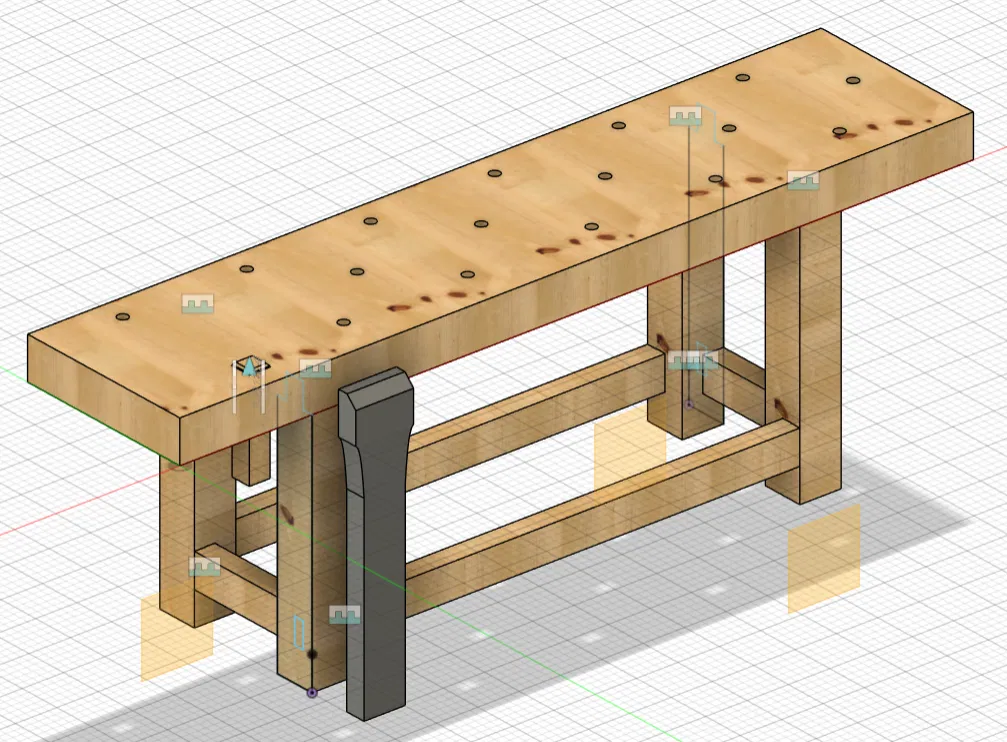Click the purple joint point on the rear leg
The image size is (1007, 742).
pyautogui.click(x=689, y=405)
